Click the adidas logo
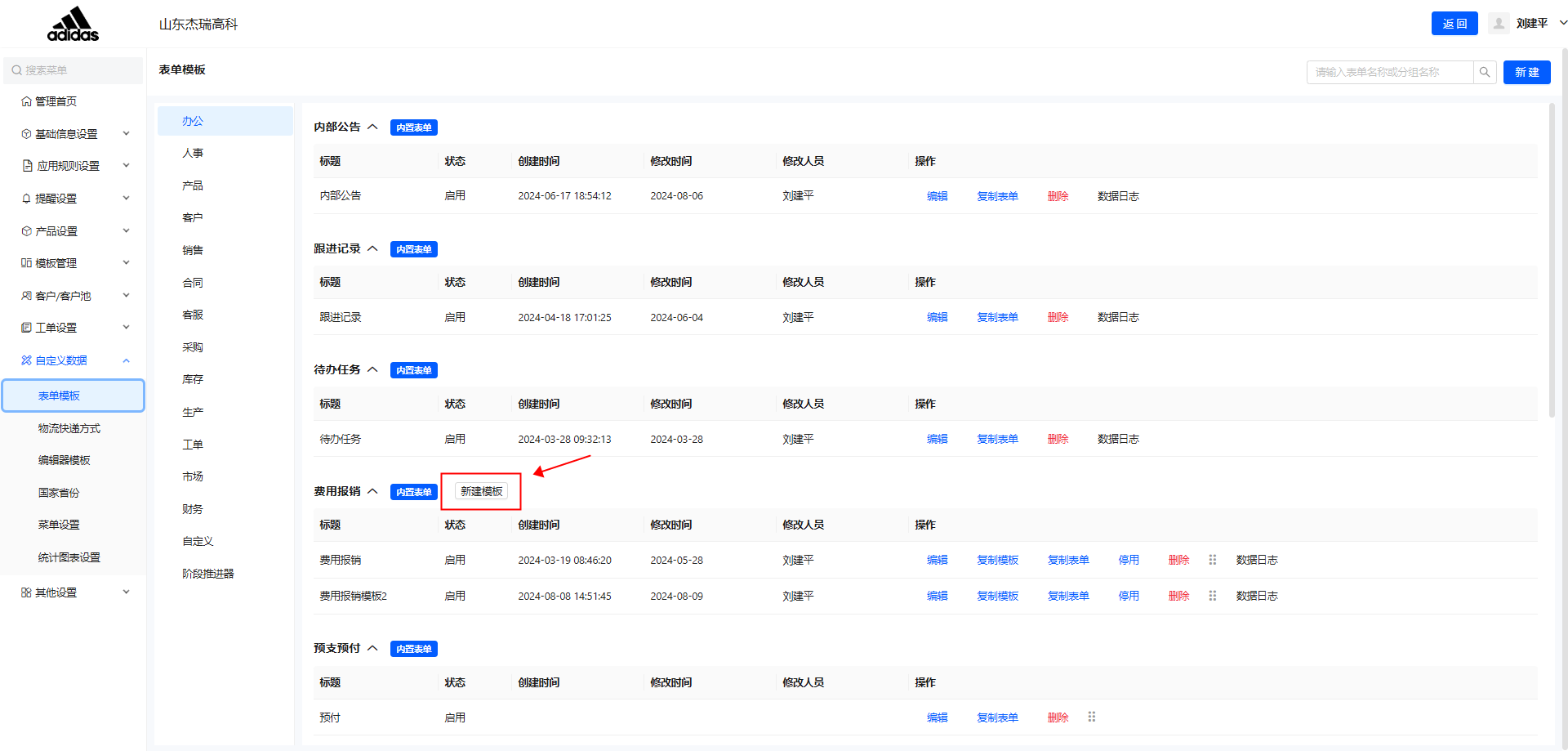This screenshot has height=751, width=1568. pyautogui.click(x=73, y=24)
